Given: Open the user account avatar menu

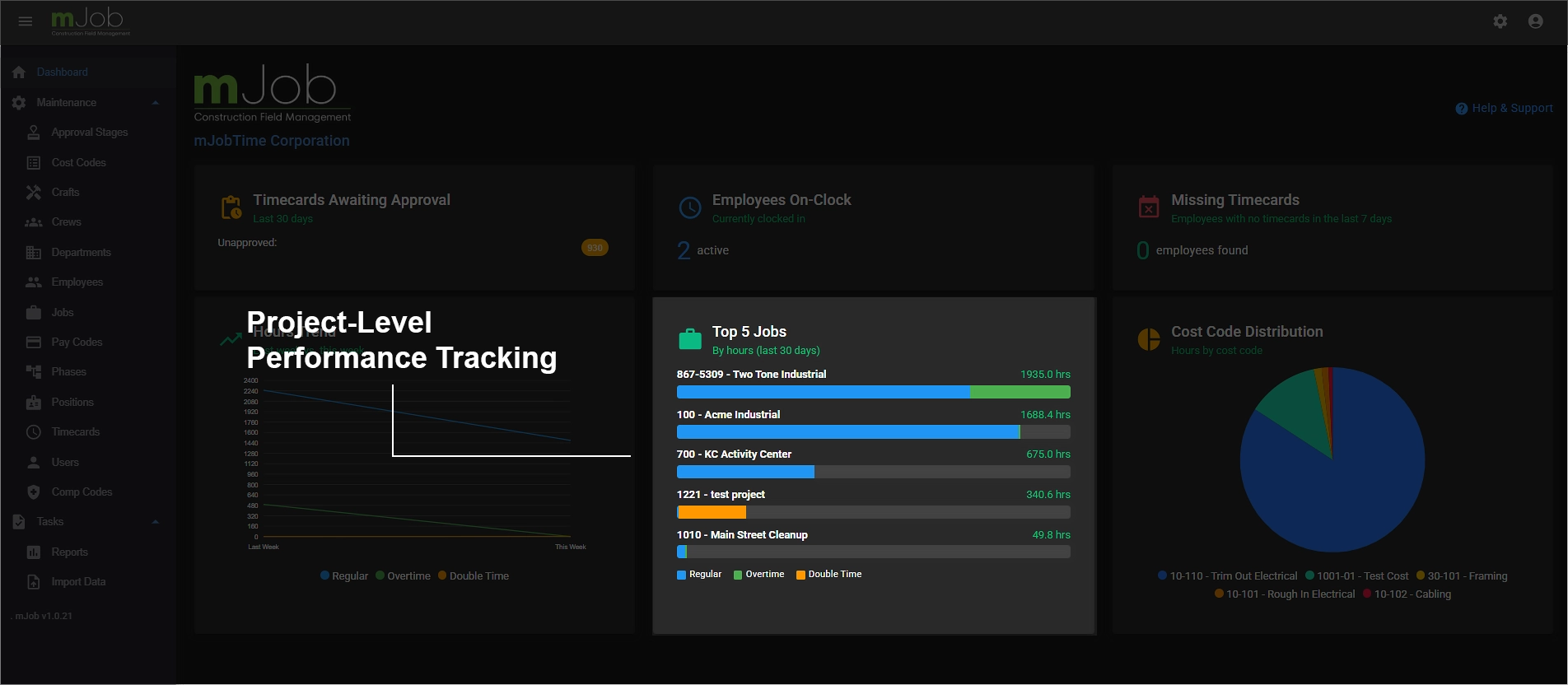Looking at the screenshot, I should point(1536,21).
